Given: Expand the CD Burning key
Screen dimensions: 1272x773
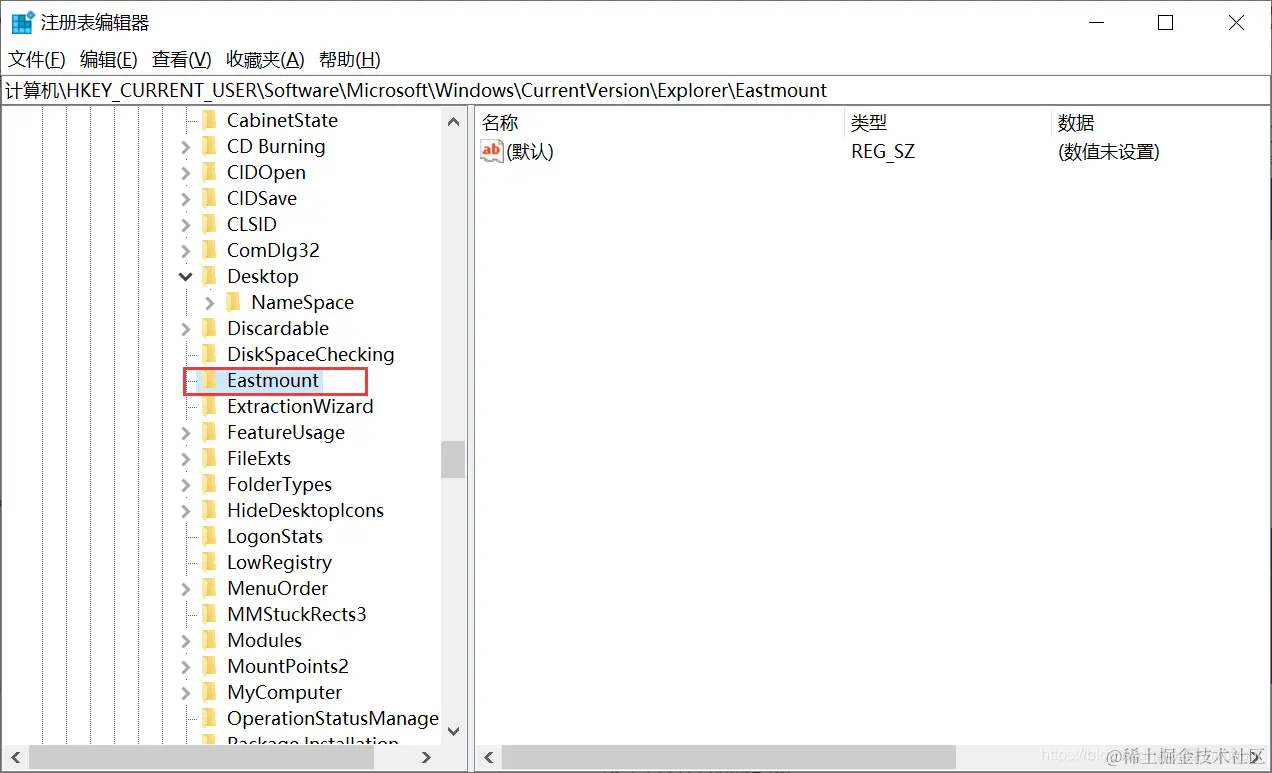Looking at the screenshot, I should tap(186, 147).
